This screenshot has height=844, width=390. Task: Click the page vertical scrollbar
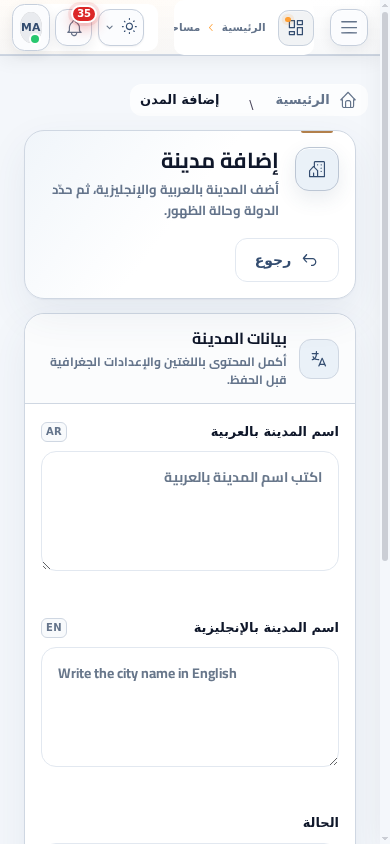[385, 285]
